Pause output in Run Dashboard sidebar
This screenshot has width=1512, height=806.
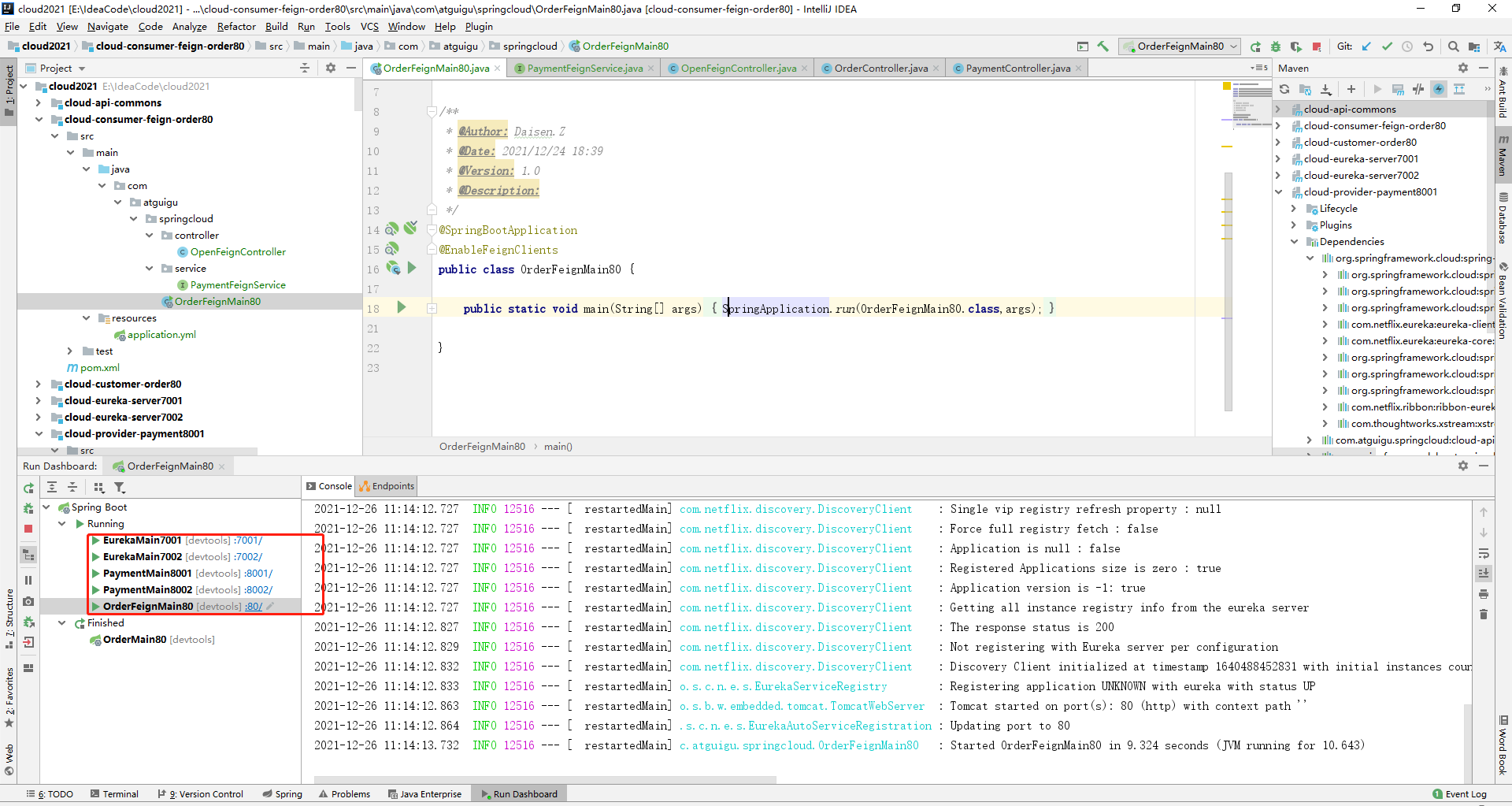pyautogui.click(x=28, y=581)
